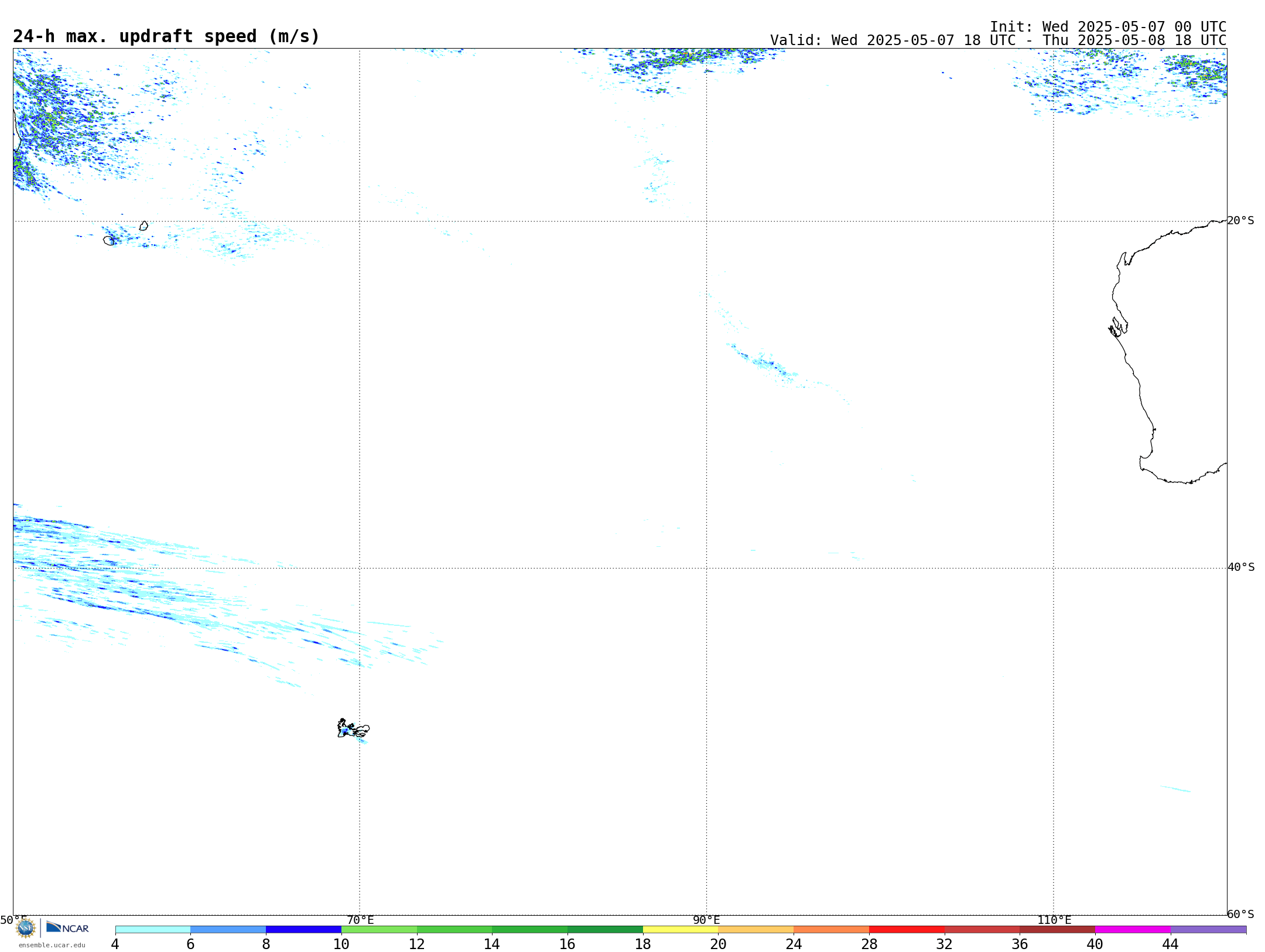The width and height of the screenshot is (1265, 952).
Task: Click the colorbar tick label '36'
Action: pos(1020,944)
